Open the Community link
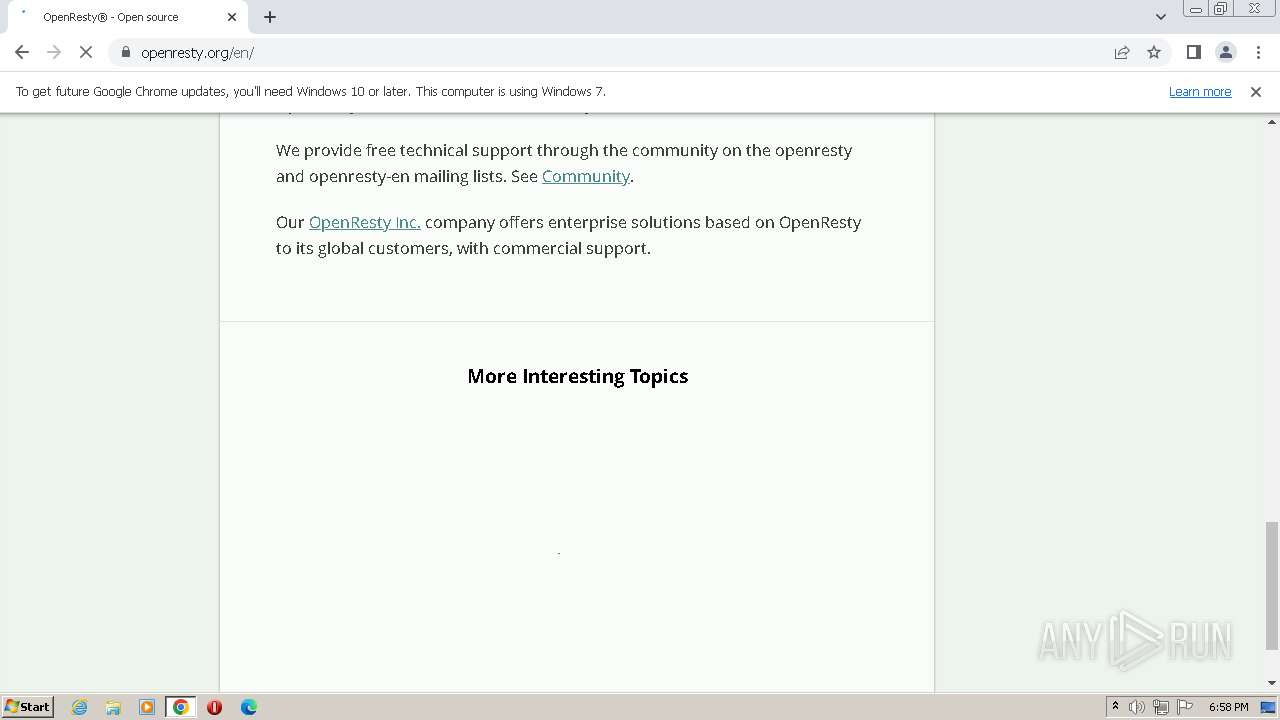The height and width of the screenshot is (720, 1280). point(586,176)
